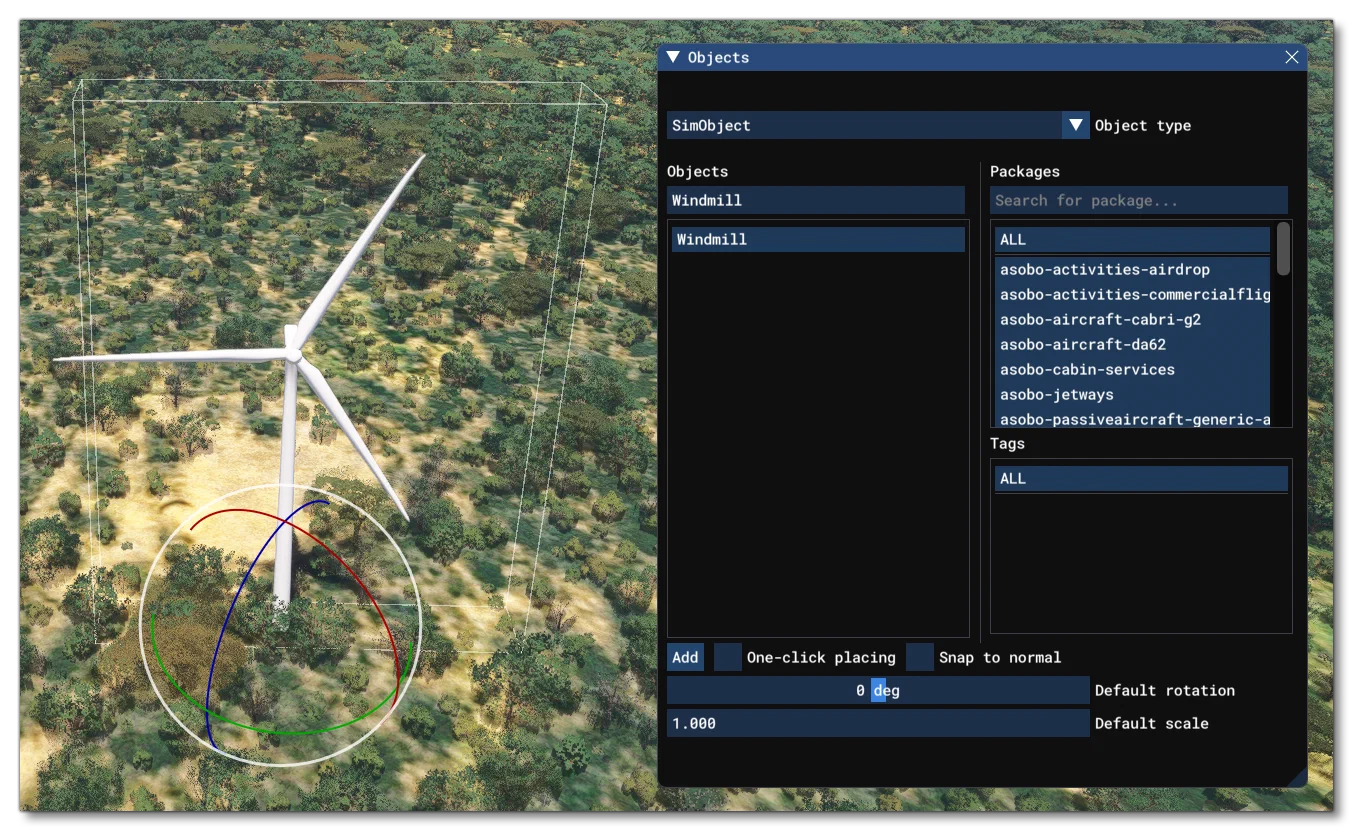Open the Object type dropdown arrow
Image resolution: width=1353 pixels, height=831 pixels.
[x=1076, y=125]
